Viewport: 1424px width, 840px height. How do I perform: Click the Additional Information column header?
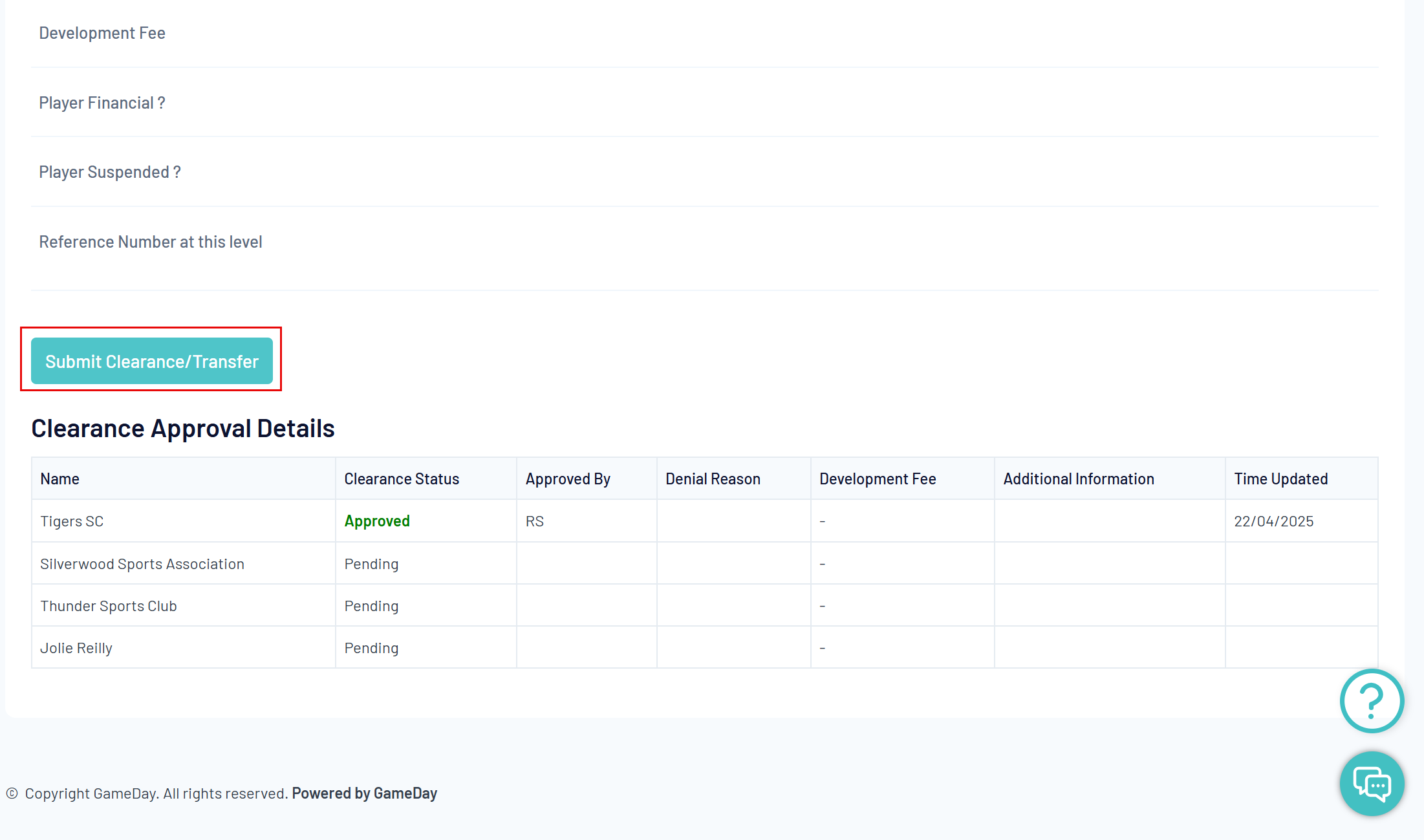[1079, 479]
